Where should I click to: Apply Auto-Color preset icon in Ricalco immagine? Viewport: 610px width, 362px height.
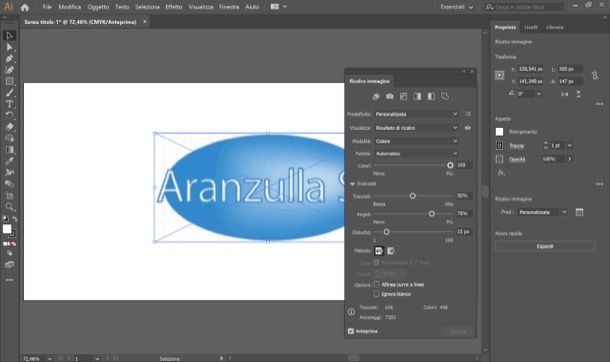376,96
